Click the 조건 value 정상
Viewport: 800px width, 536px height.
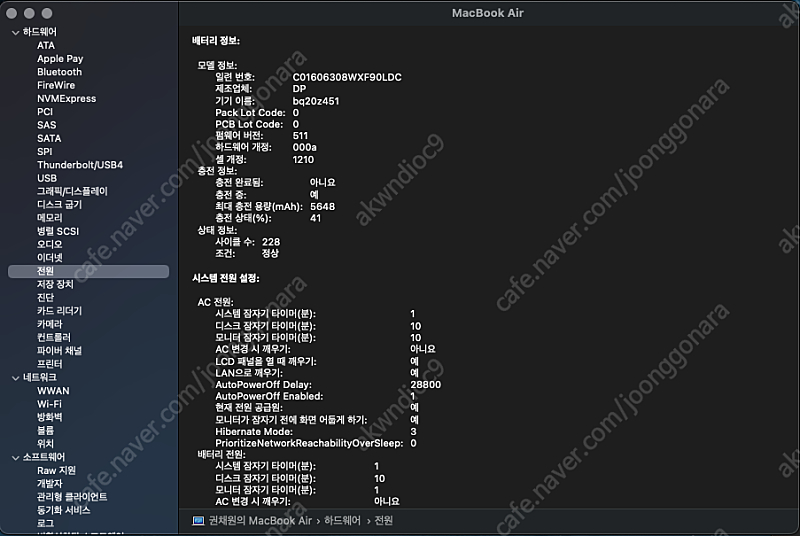pyautogui.click(x=270, y=253)
